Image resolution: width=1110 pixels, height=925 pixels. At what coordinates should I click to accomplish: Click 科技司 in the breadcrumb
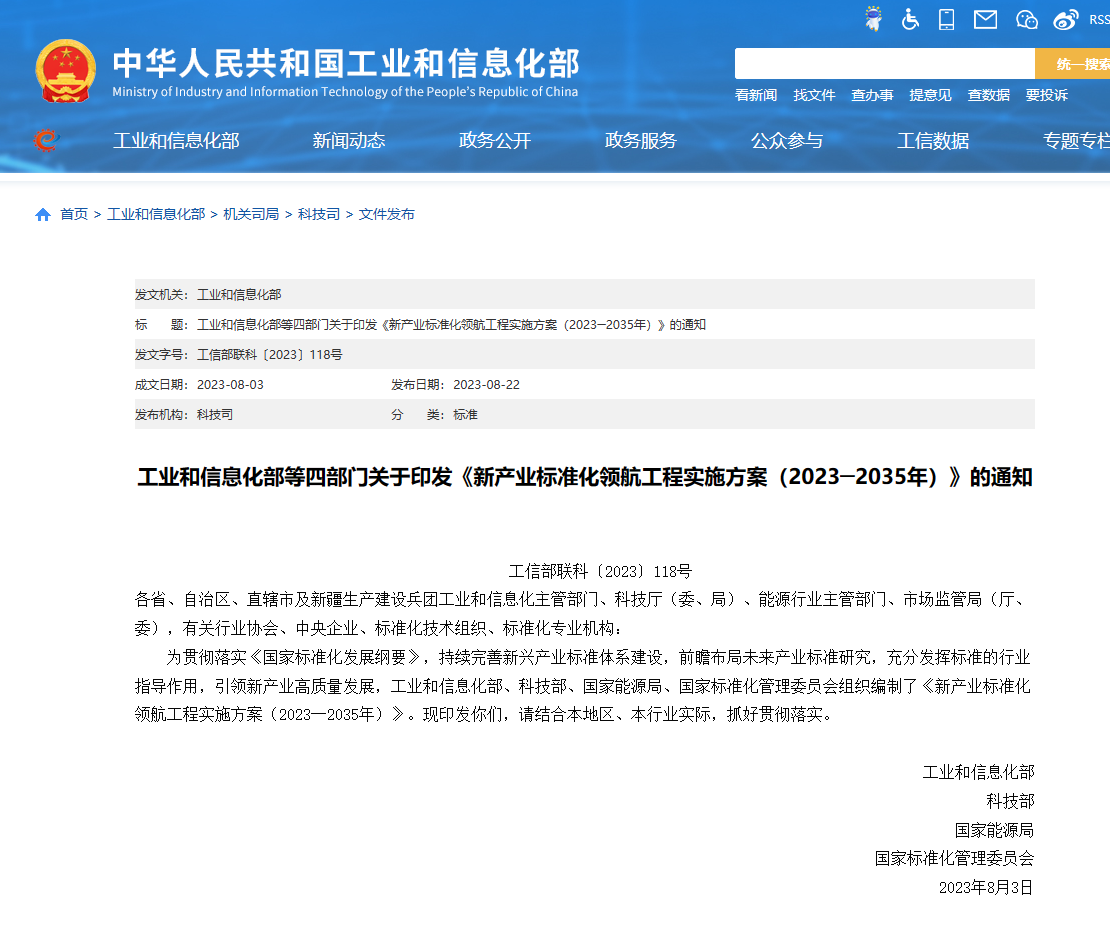[319, 214]
